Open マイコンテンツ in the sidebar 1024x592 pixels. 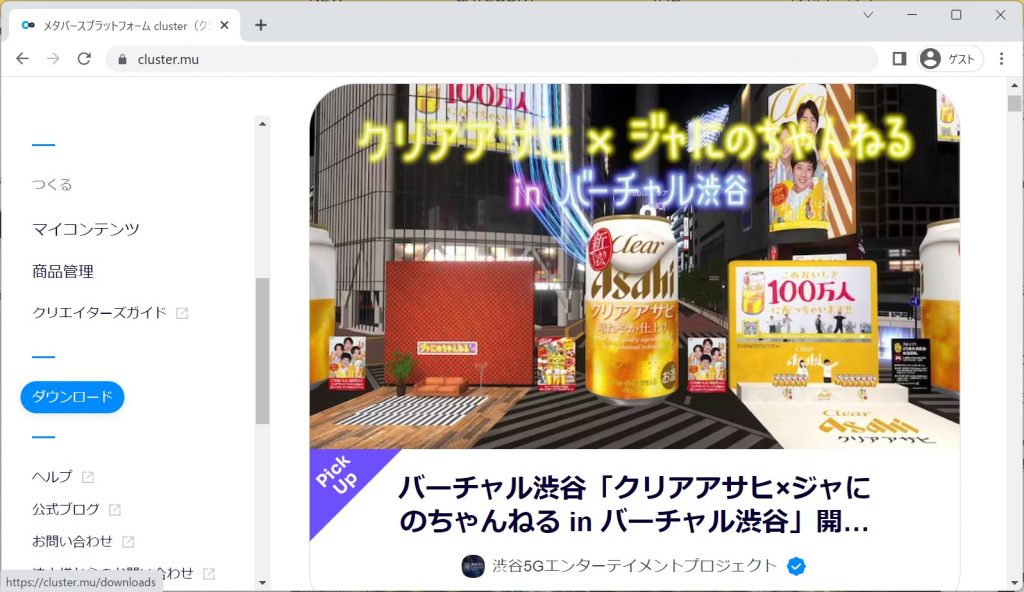86,229
